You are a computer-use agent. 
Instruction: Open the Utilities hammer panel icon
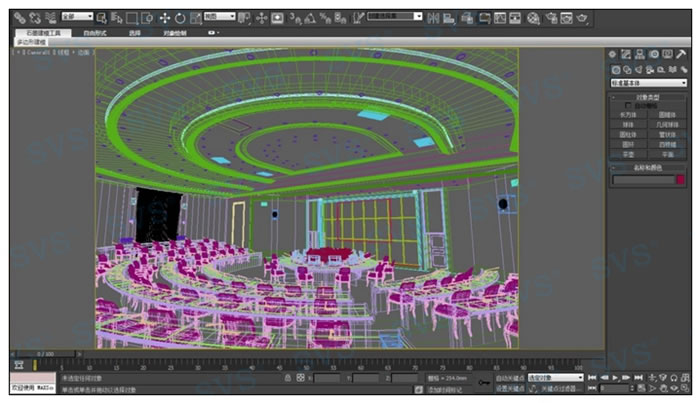pos(682,55)
